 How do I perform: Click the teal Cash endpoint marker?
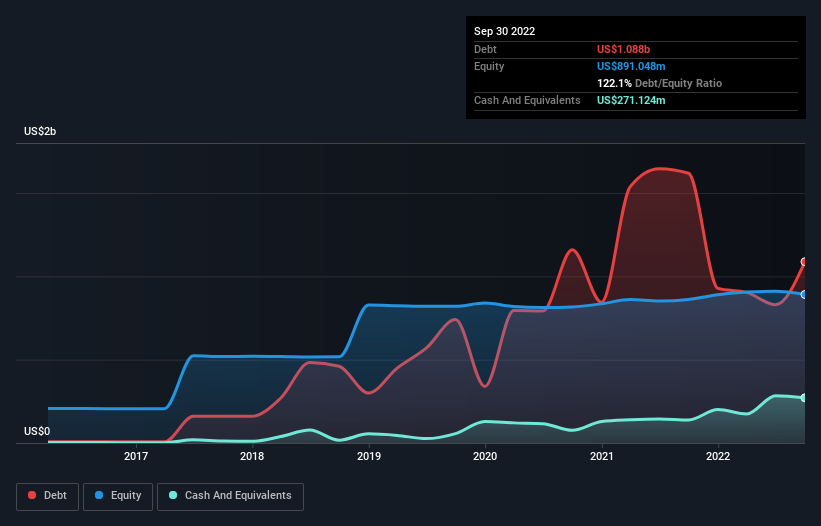(804, 398)
